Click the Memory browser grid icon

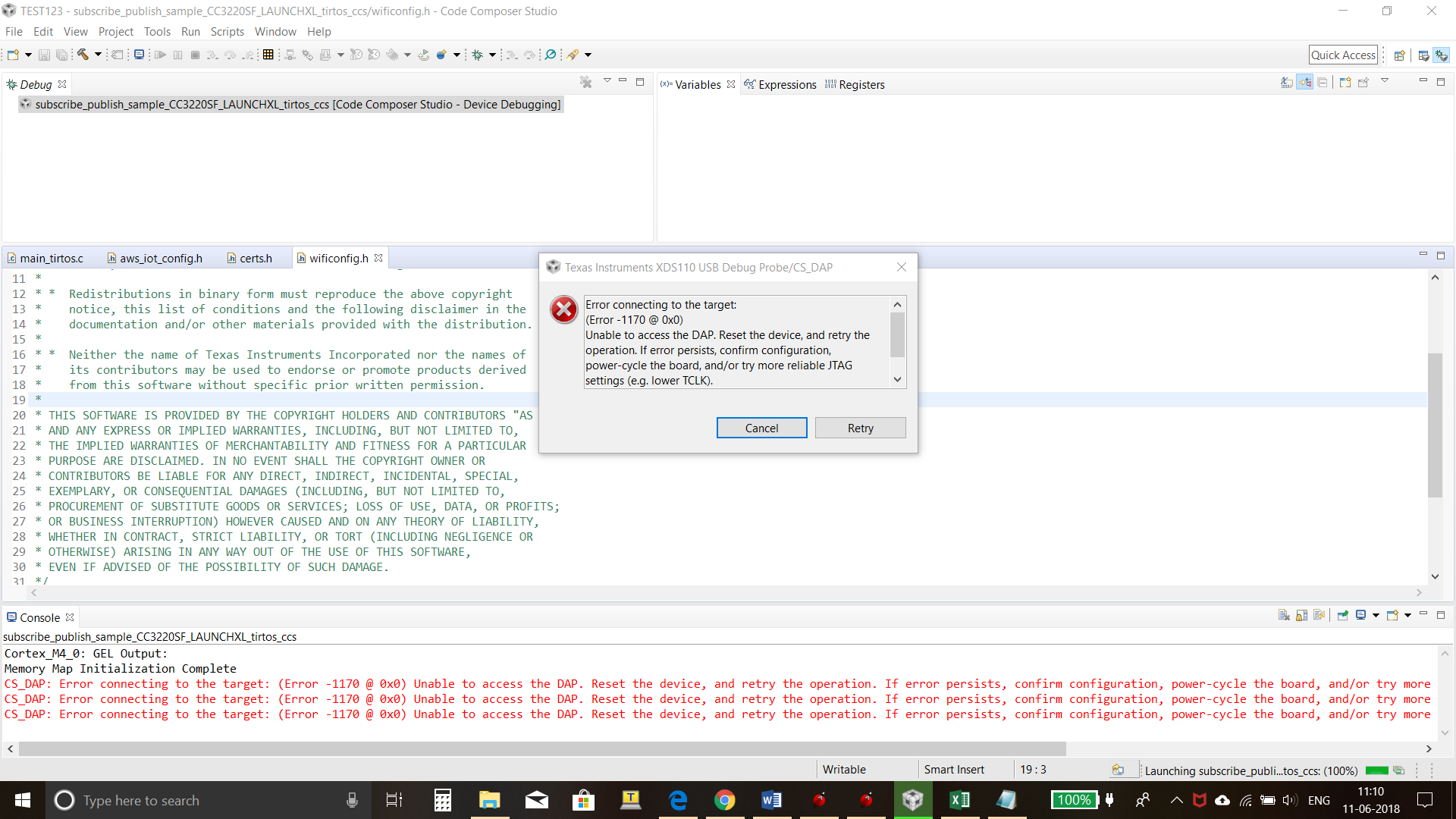pyautogui.click(x=268, y=55)
